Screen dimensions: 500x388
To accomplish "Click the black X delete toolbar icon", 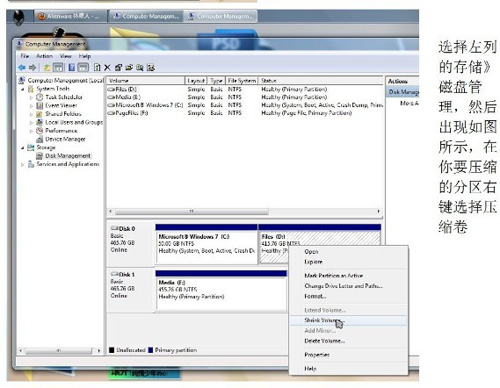I will click(107, 68).
